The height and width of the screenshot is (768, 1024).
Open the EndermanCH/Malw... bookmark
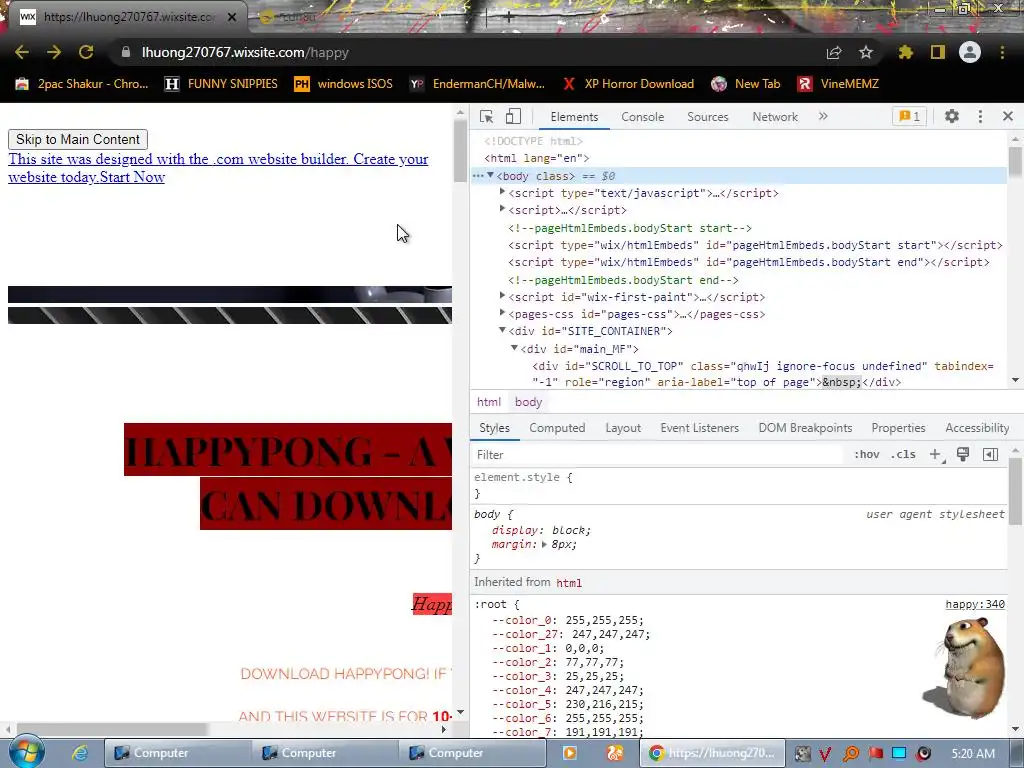coord(477,84)
